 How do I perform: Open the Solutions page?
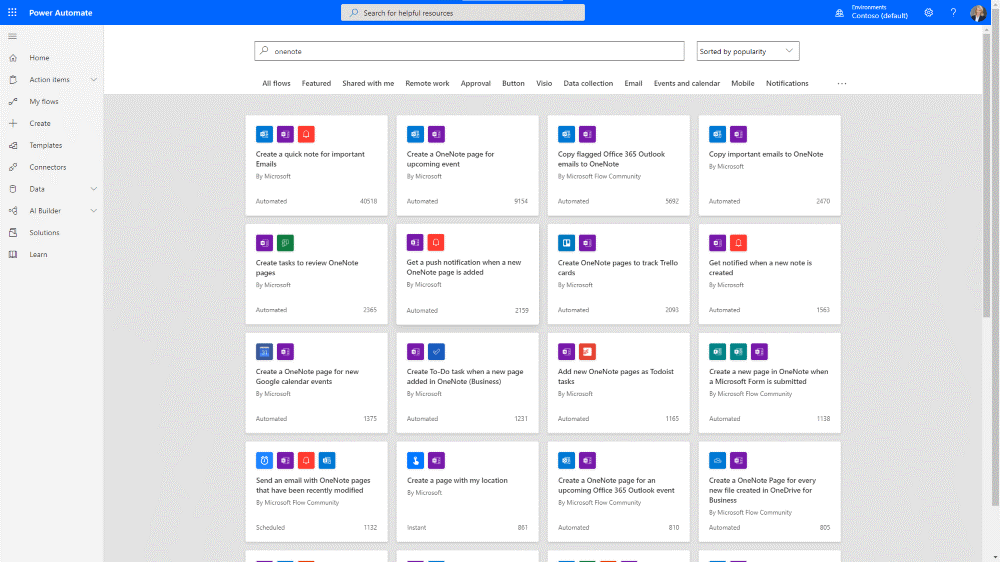tap(44, 233)
